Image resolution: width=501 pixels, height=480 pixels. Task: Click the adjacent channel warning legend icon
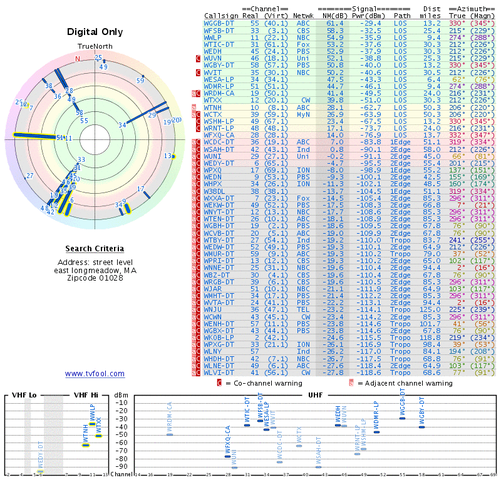(x=351, y=383)
